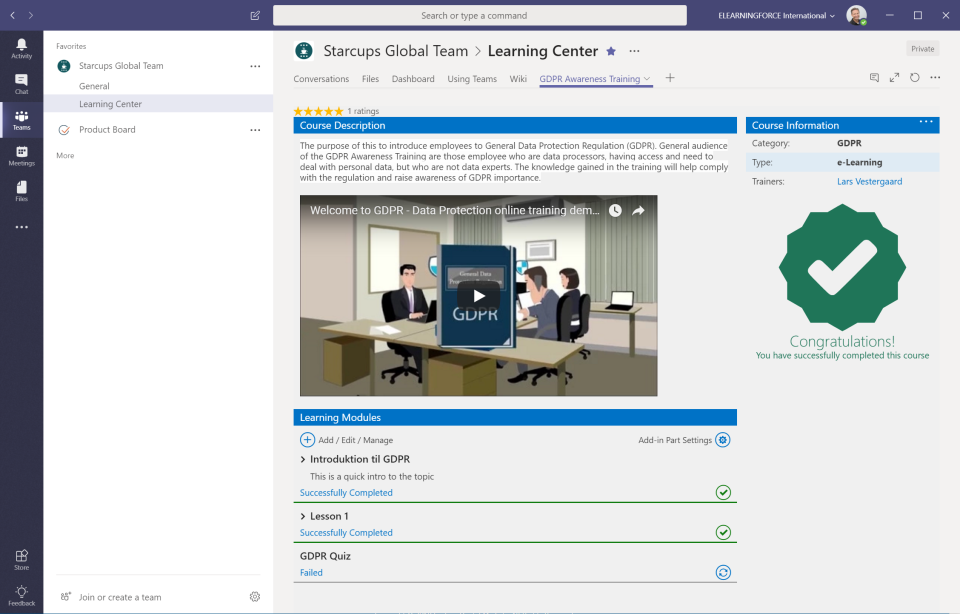This screenshot has height=614, width=960.
Task: Switch to the Wiki tab
Action: pos(518,78)
